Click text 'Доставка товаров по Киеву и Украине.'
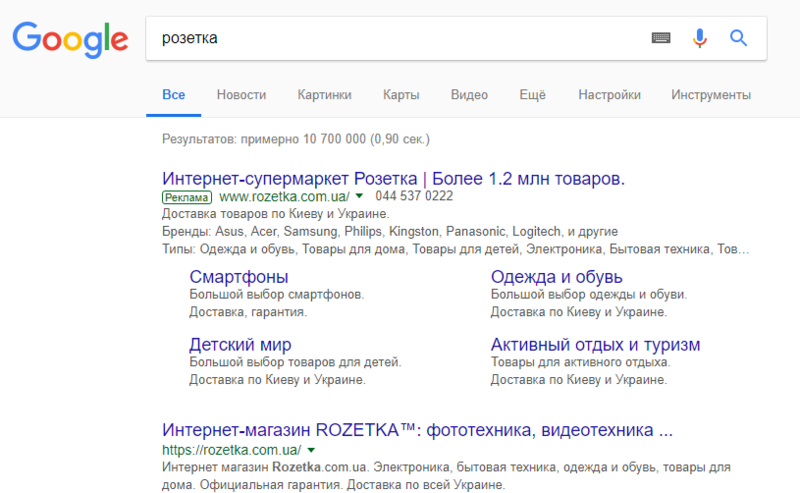The height and width of the screenshot is (493, 800). [x=276, y=214]
